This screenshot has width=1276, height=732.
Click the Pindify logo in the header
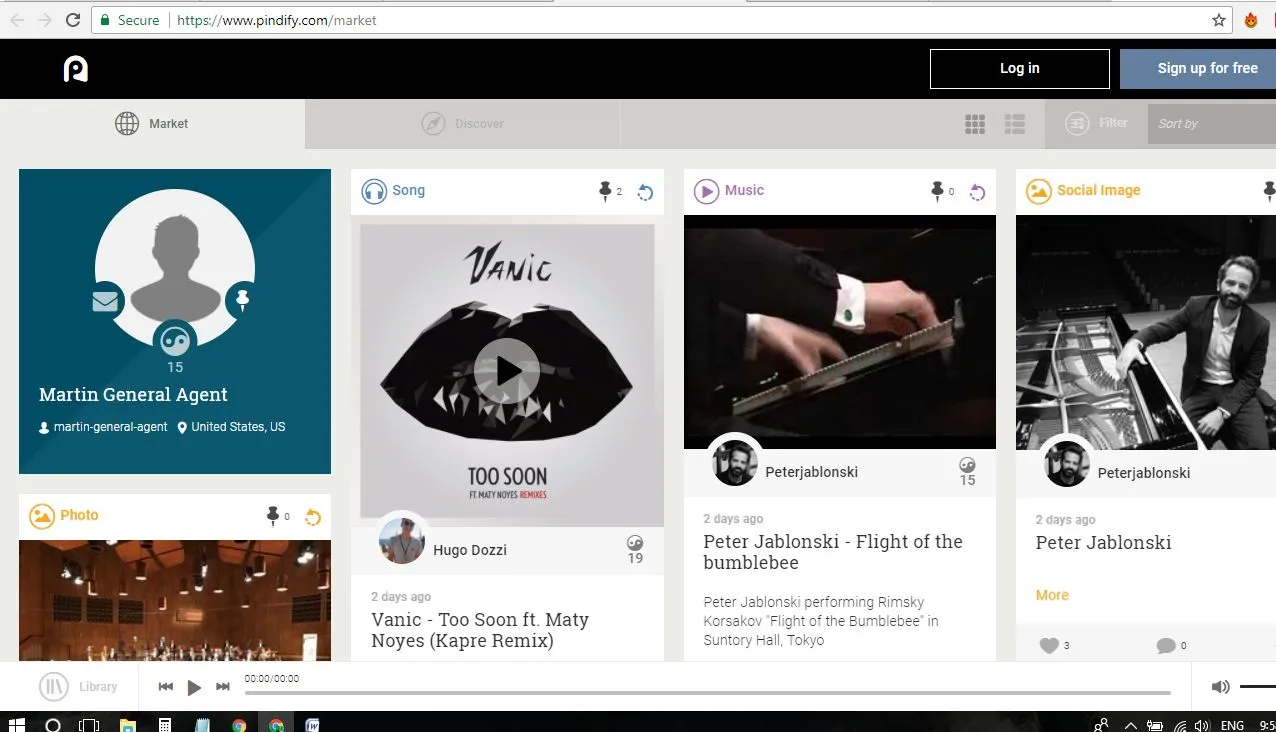(x=76, y=69)
